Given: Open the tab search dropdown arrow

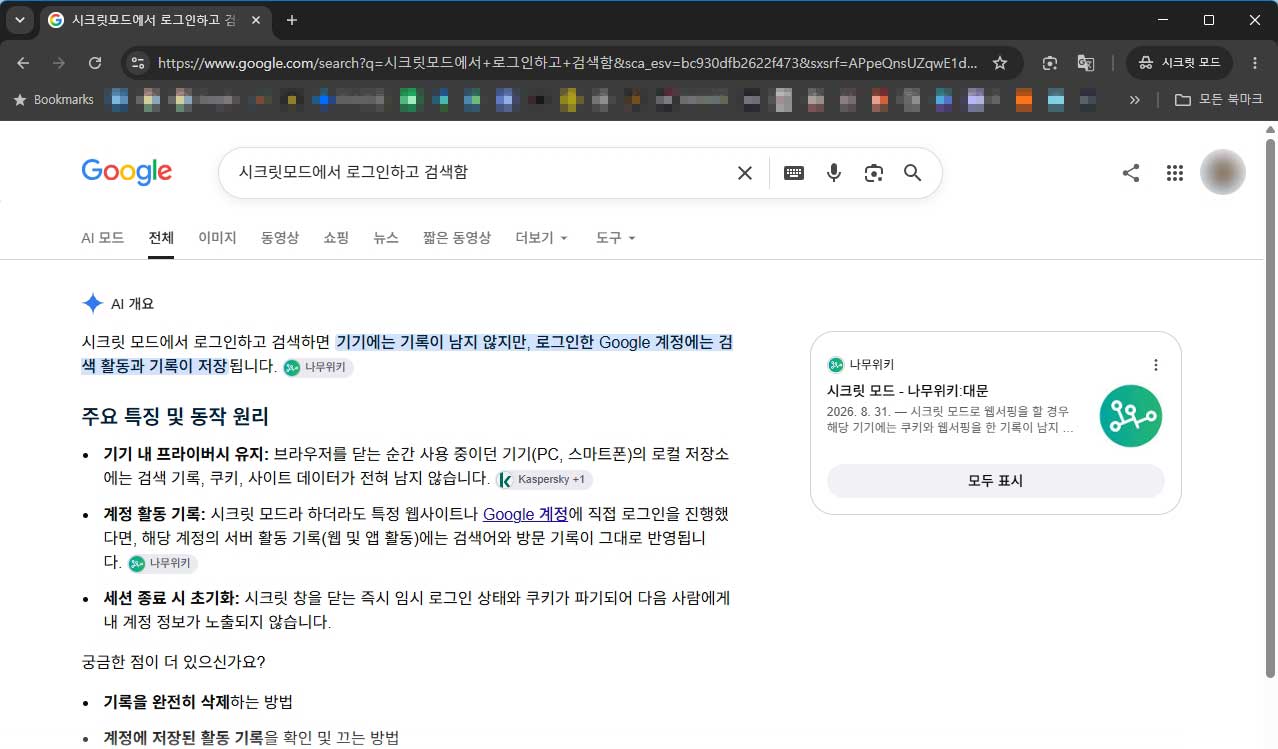Looking at the screenshot, I should [x=20, y=20].
